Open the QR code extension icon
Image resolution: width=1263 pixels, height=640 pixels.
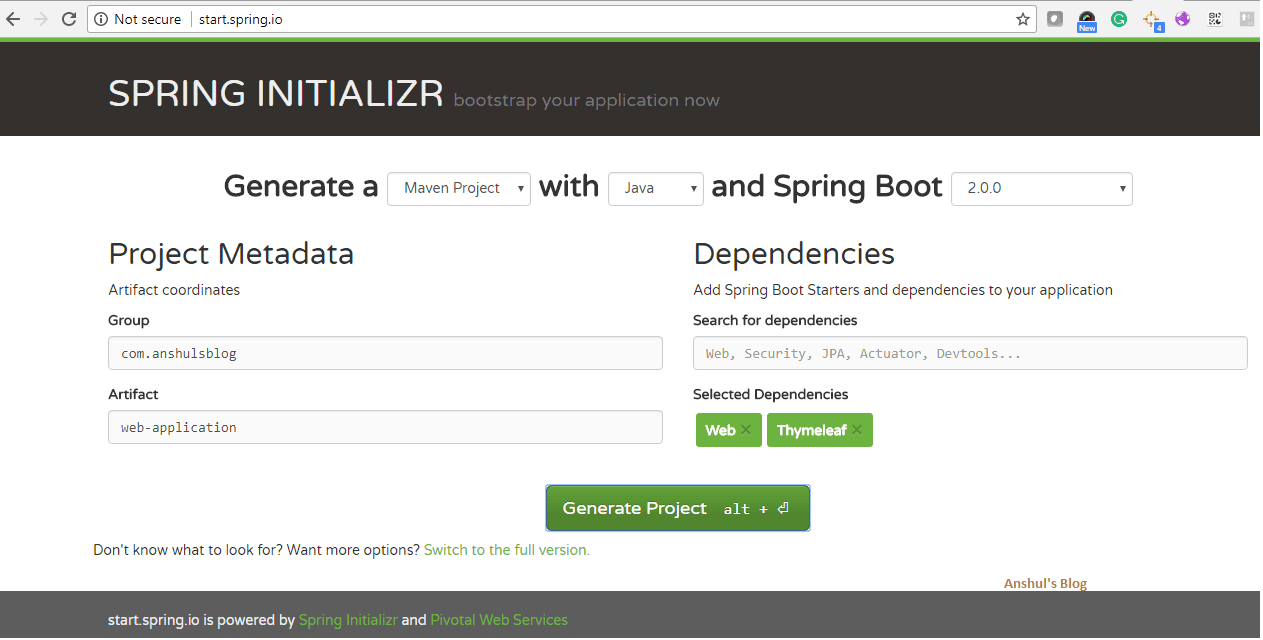[x=1215, y=19]
